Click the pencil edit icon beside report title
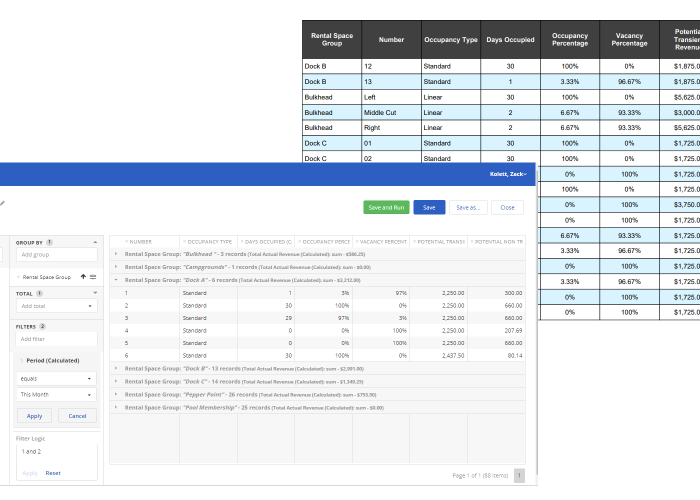Image resolution: width=700 pixels, height=500 pixels. click(x=2, y=204)
